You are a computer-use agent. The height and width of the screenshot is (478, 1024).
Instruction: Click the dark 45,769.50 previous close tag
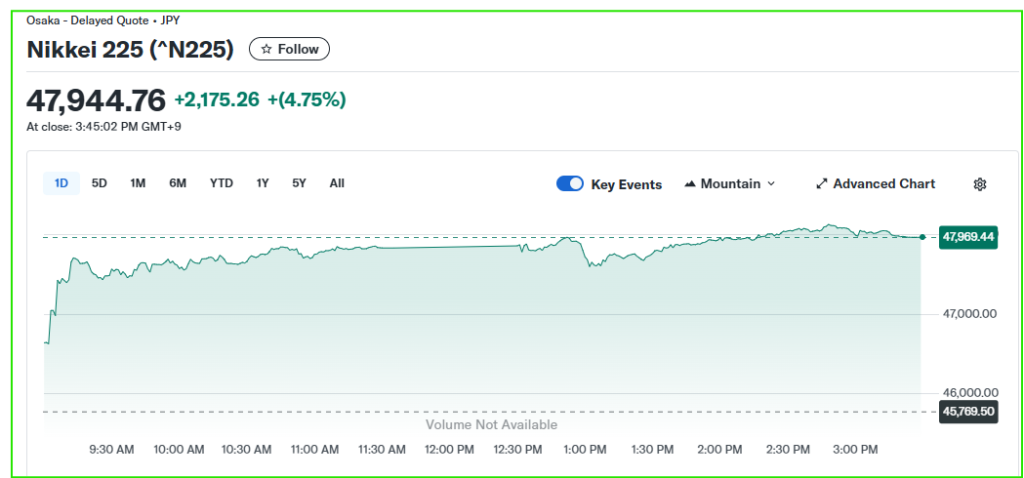click(x=968, y=411)
